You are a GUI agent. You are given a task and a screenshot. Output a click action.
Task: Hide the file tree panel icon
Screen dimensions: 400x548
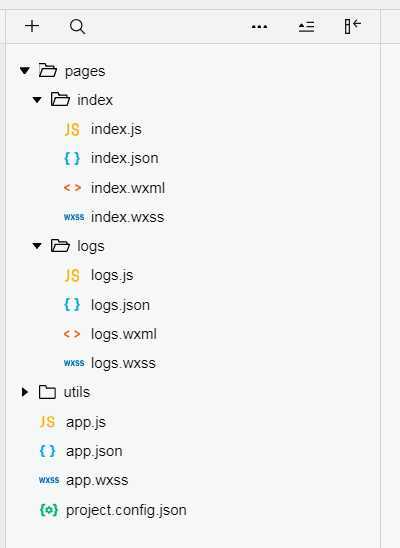click(352, 26)
